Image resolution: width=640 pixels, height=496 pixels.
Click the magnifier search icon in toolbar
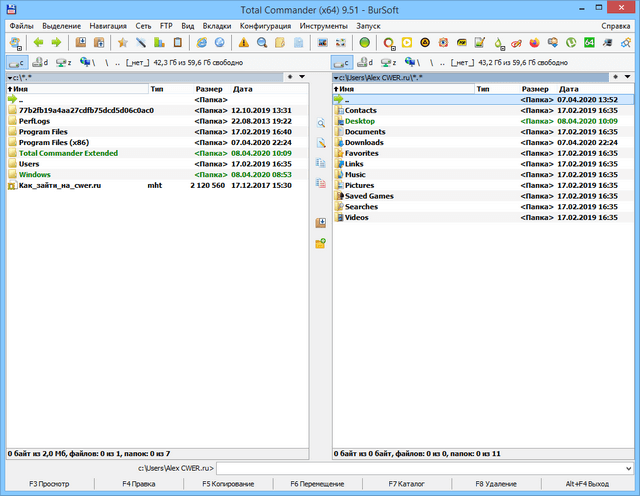coord(262,43)
